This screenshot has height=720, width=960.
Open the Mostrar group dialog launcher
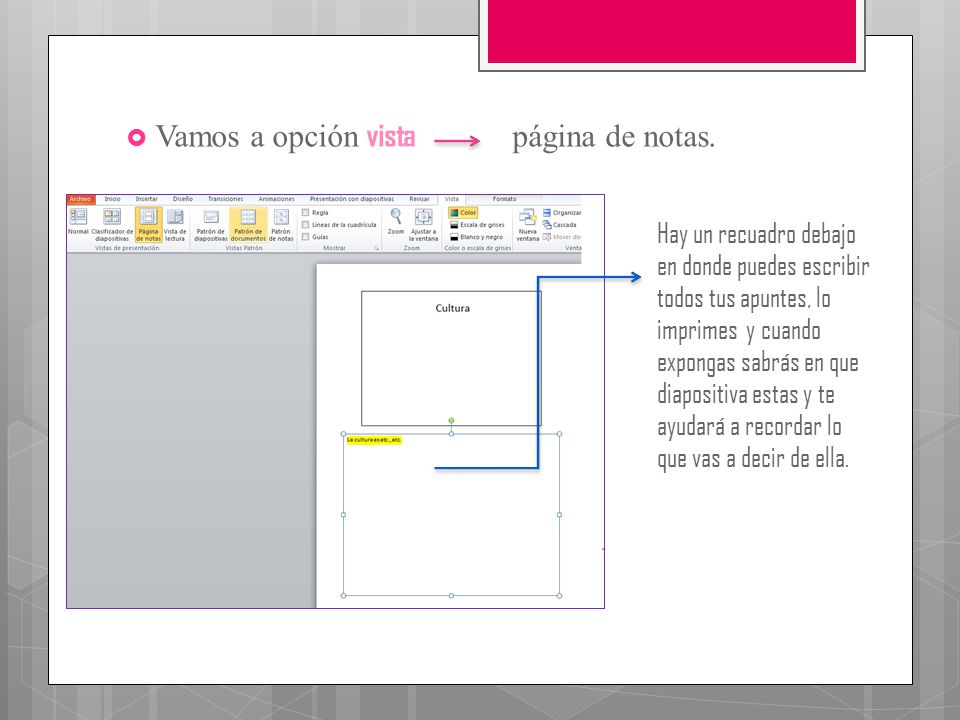coord(377,249)
